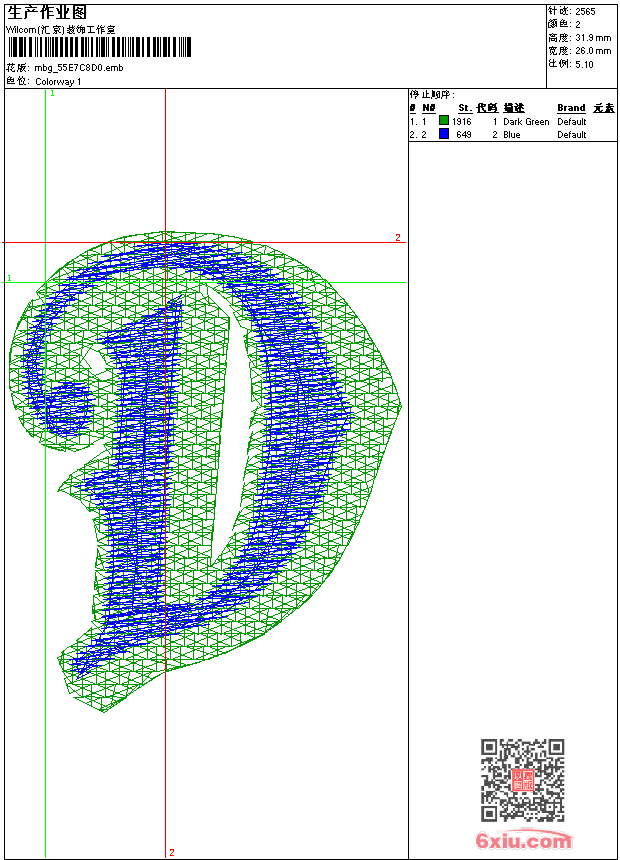Click the Dark Green color swatch

pyautogui.click(x=444, y=121)
